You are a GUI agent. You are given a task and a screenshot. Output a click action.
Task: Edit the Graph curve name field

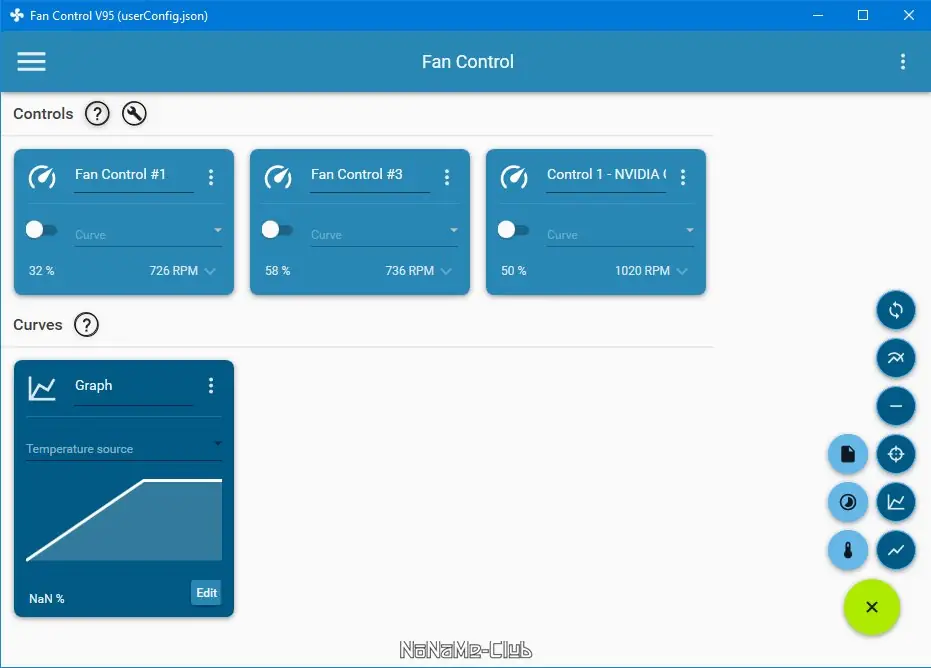(134, 389)
